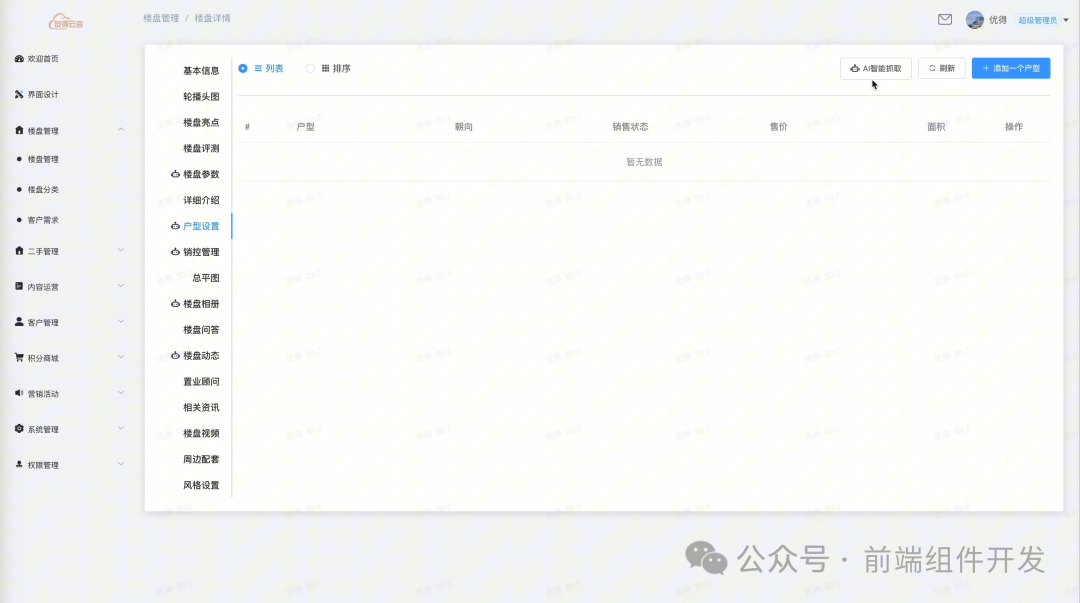Expand the 营销活动 chevron
Screen dimensions: 1080x603
(121, 393)
